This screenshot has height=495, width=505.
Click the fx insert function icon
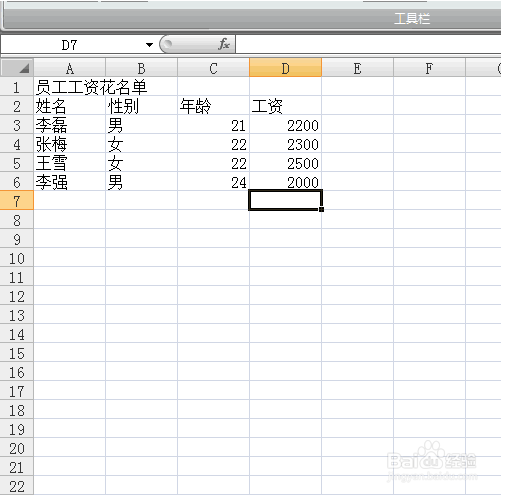coord(224,44)
